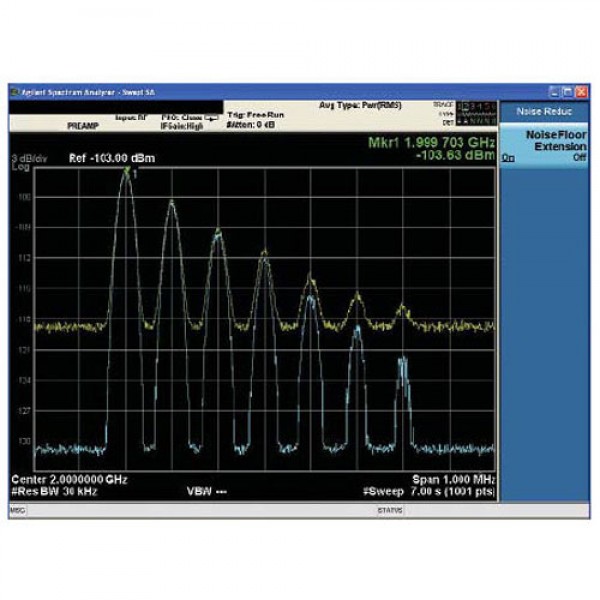Click the MSG area in status bar
600x600 pixels.
pos(17,510)
